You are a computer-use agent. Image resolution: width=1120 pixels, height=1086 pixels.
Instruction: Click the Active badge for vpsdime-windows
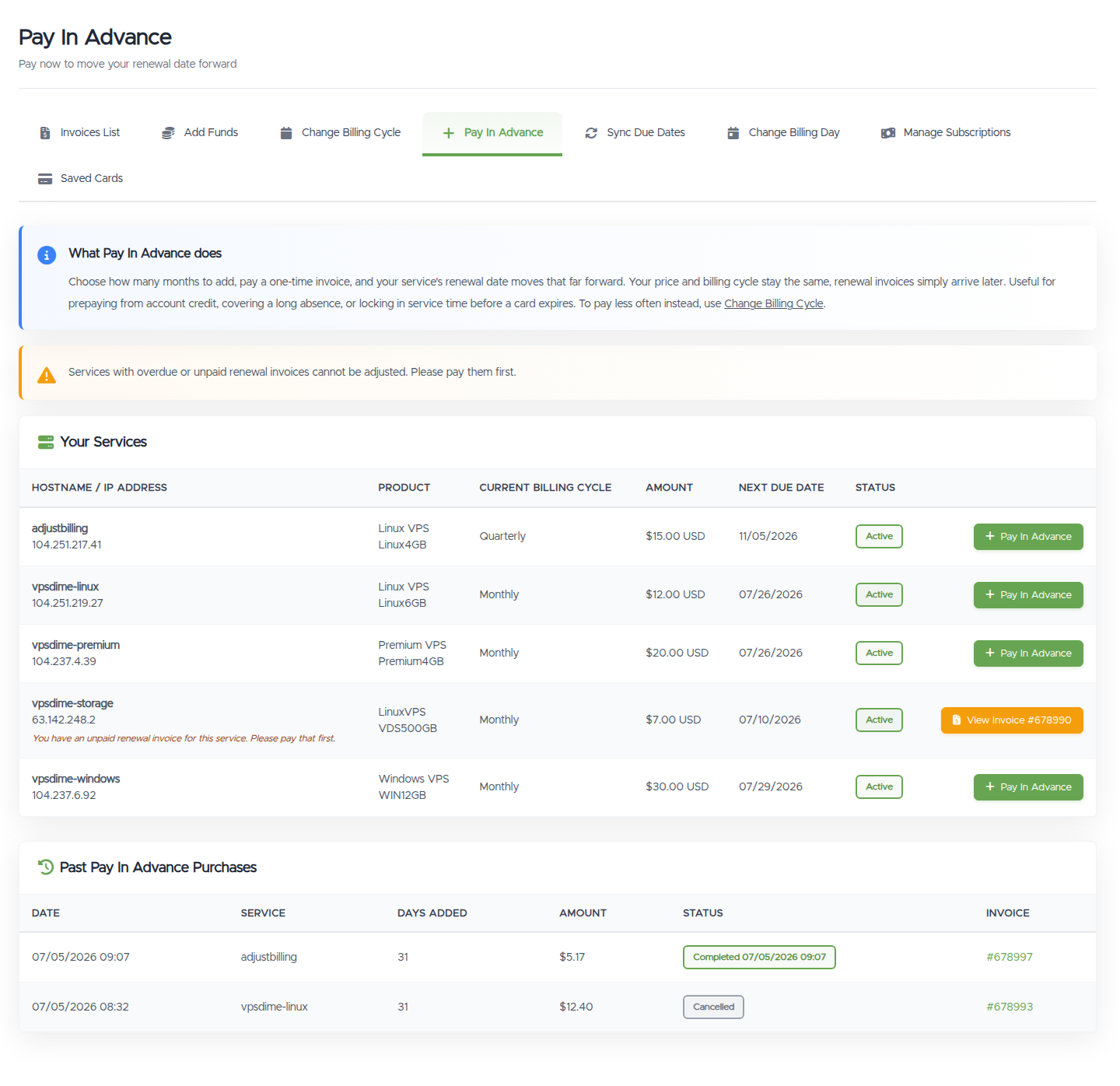pyautogui.click(x=879, y=787)
